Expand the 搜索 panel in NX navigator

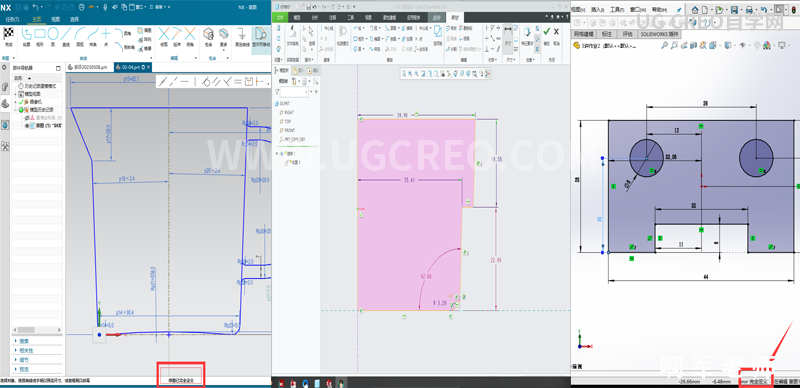tap(37, 341)
